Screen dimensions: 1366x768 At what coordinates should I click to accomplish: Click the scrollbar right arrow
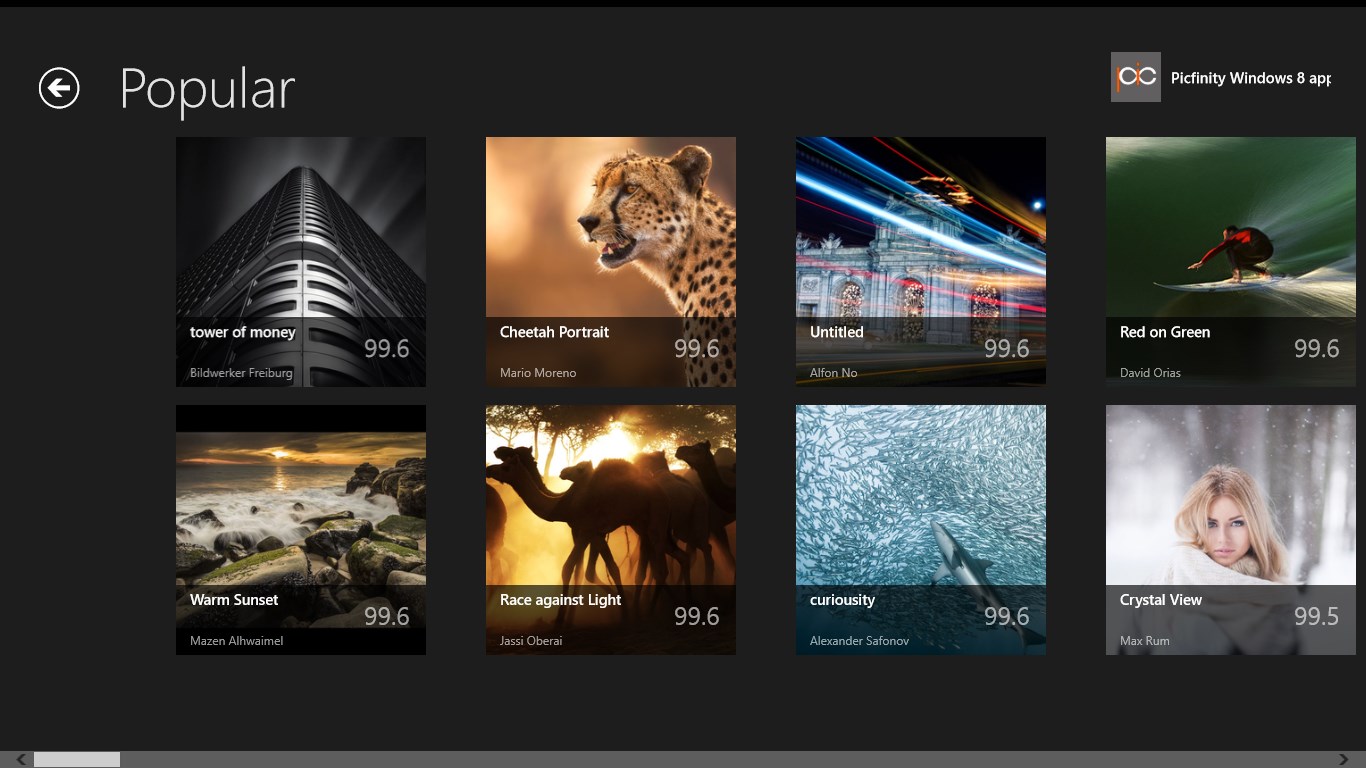tap(1344, 760)
